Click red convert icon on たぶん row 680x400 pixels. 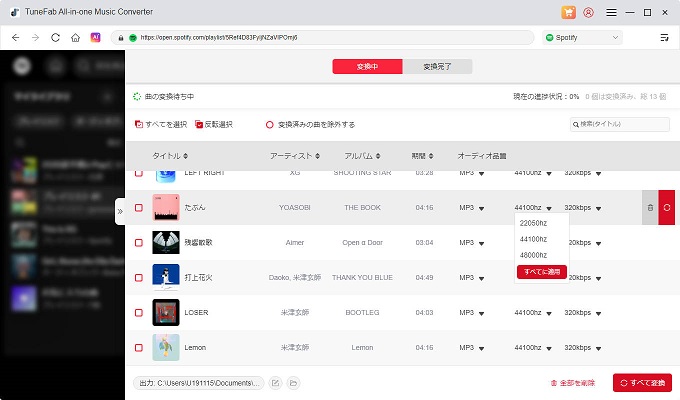tap(667, 207)
